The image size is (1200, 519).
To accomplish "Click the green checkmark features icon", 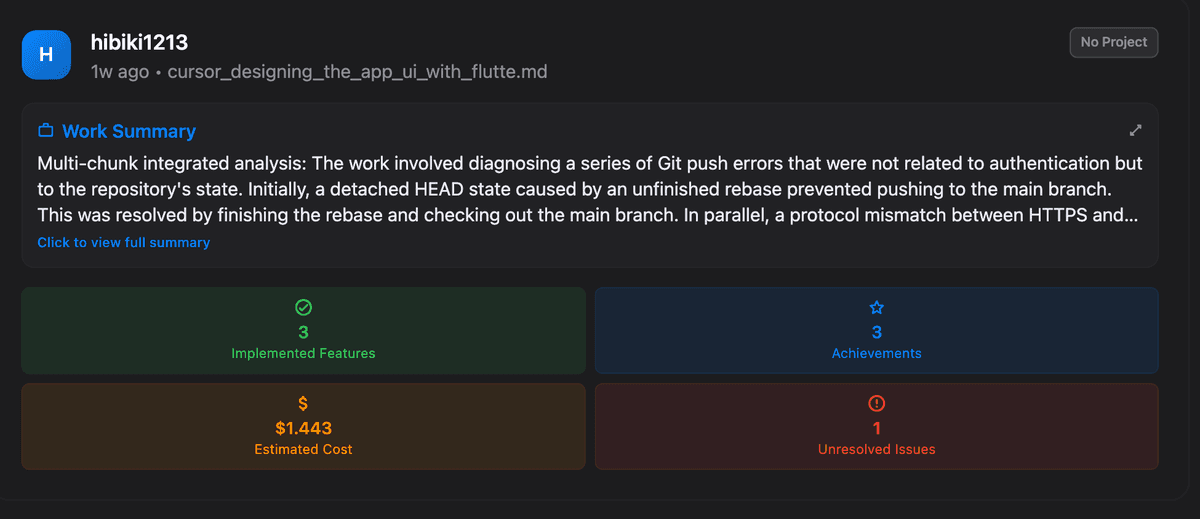I will (x=303, y=308).
